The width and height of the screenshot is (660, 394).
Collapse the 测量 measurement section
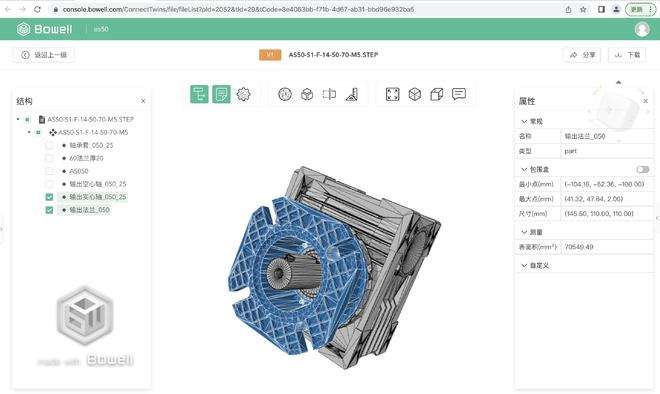point(524,232)
